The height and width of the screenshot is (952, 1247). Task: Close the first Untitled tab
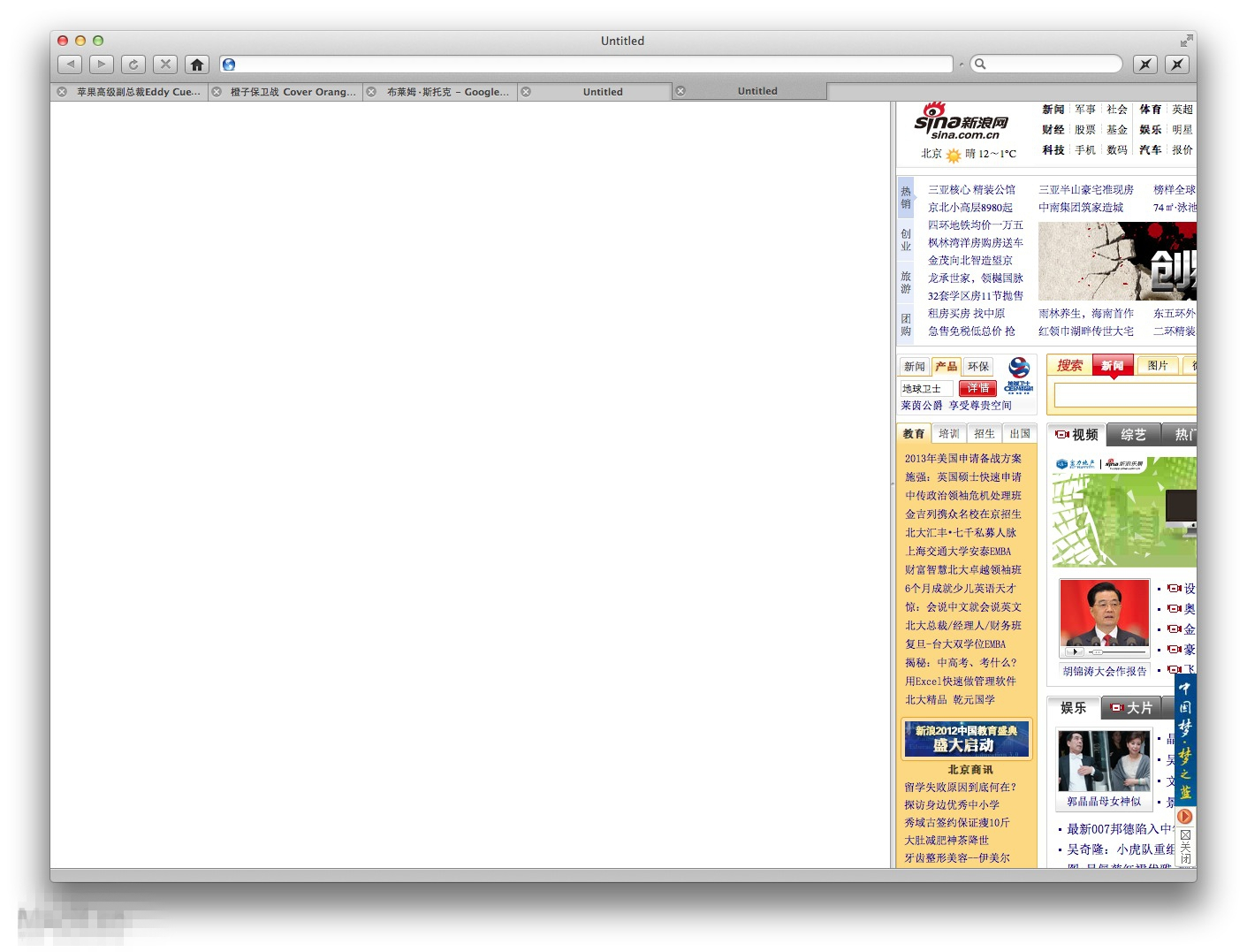526,91
